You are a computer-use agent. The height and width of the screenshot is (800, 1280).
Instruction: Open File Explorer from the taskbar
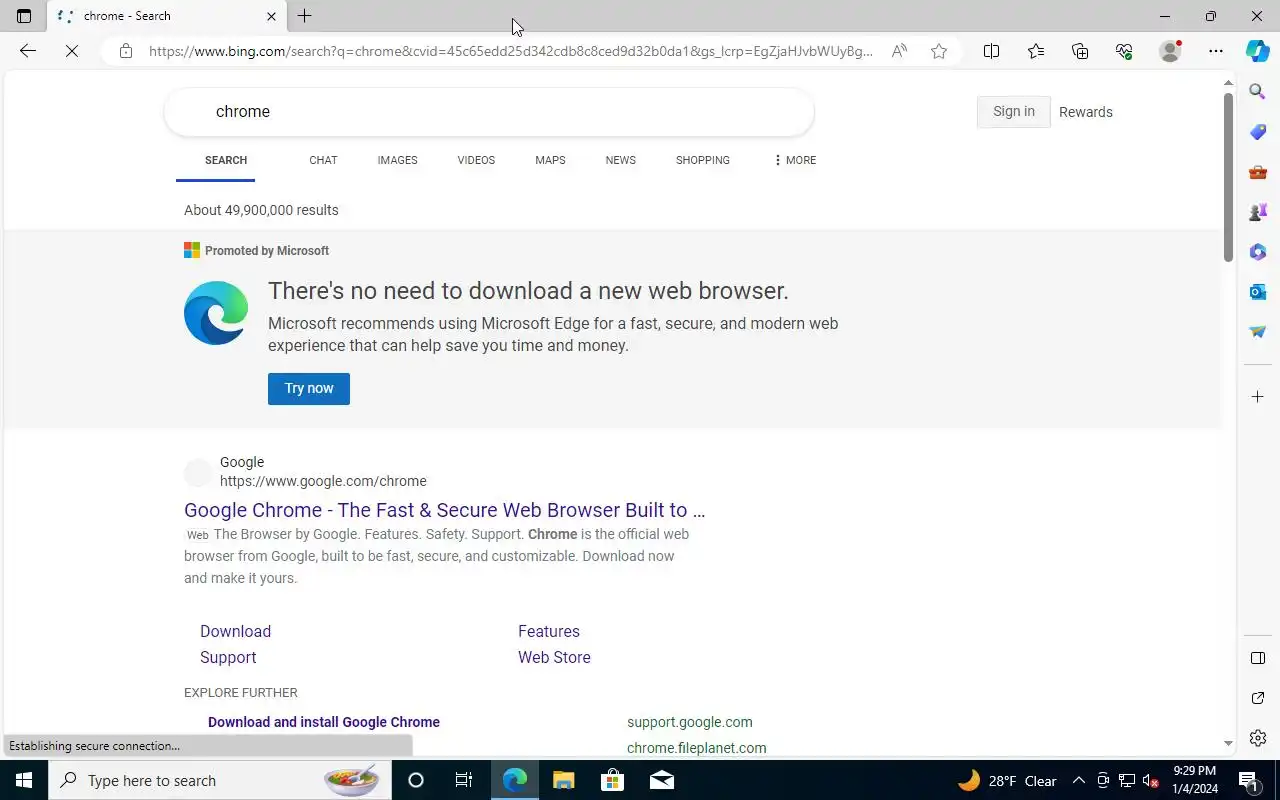coord(563,781)
